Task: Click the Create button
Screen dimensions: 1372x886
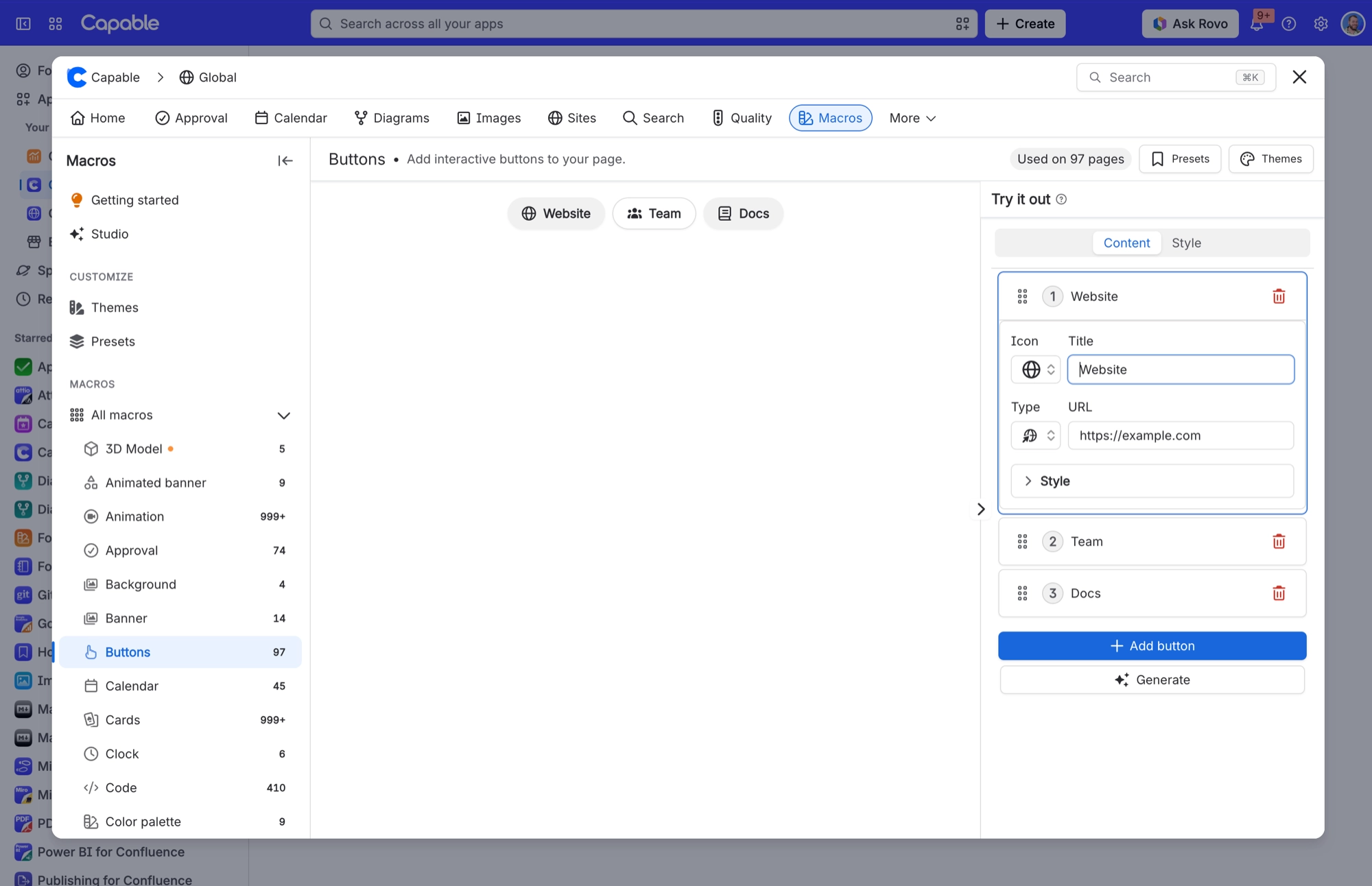Action: (x=1025, y=24)
